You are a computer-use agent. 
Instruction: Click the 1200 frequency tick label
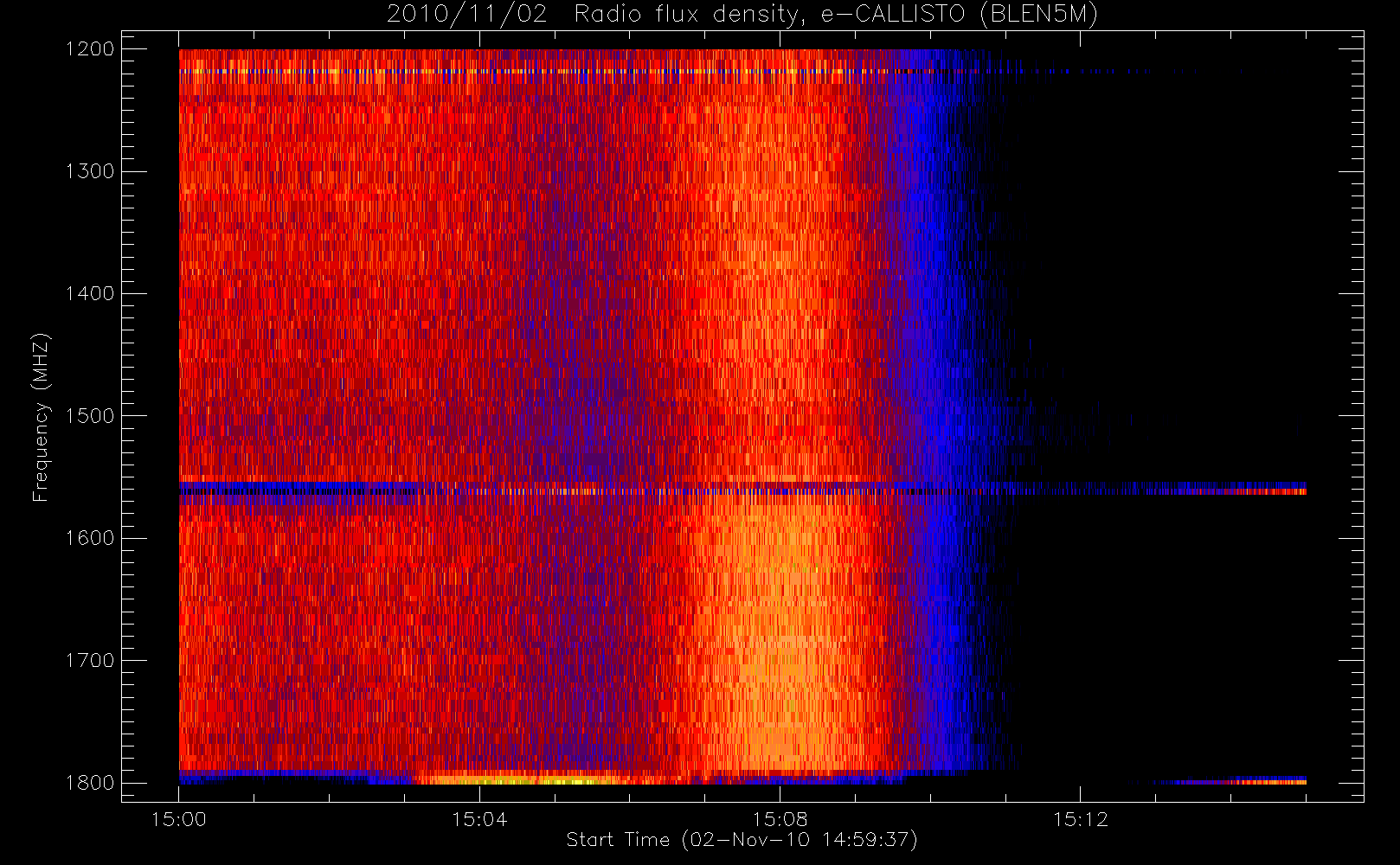click(x=90, y=49)
